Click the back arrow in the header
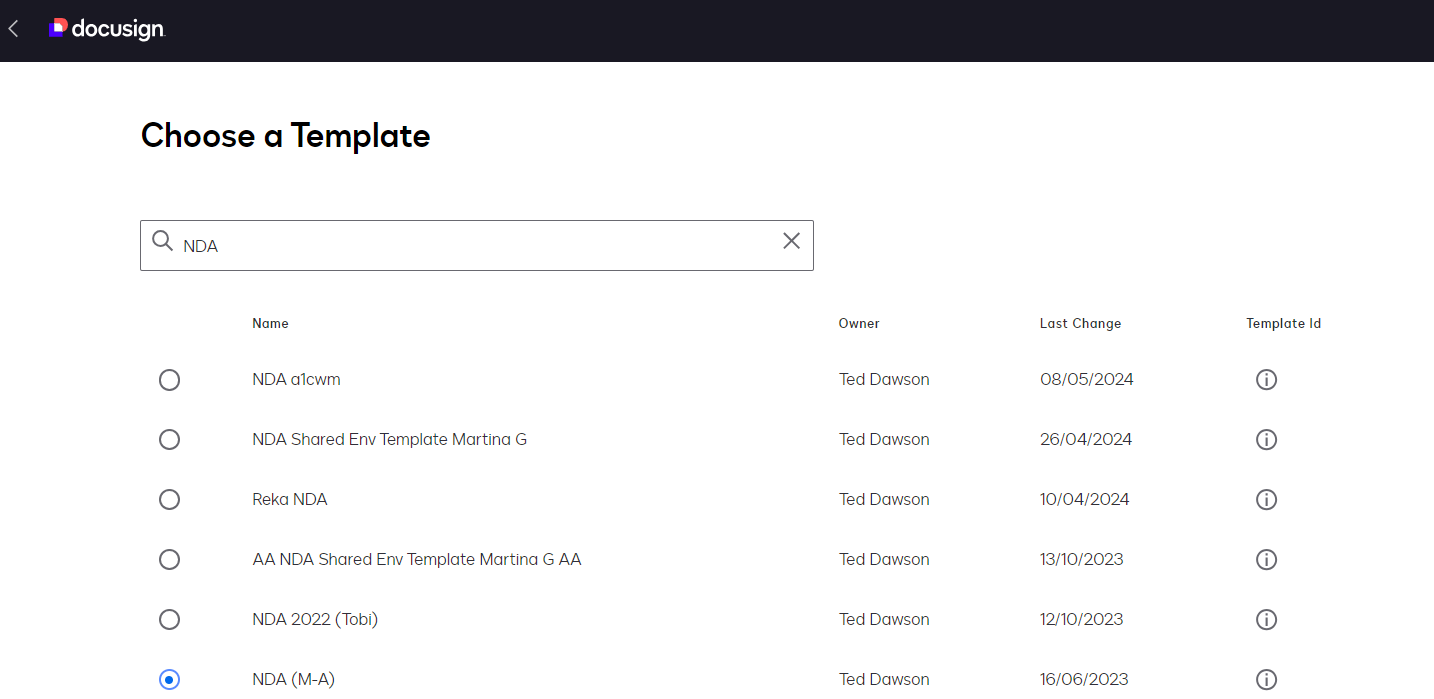This screenshot has height=699, width=1434. 13,29
